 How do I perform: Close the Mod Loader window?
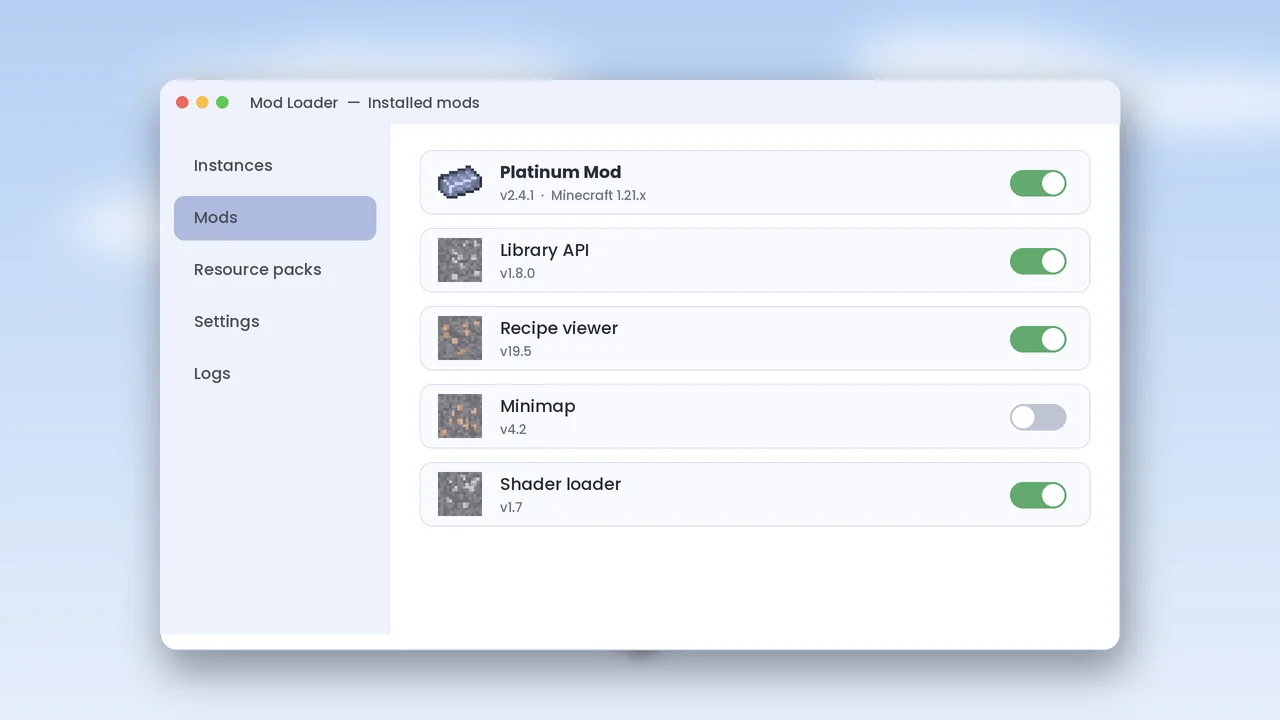pyautogui.click(x=182, y=102)
